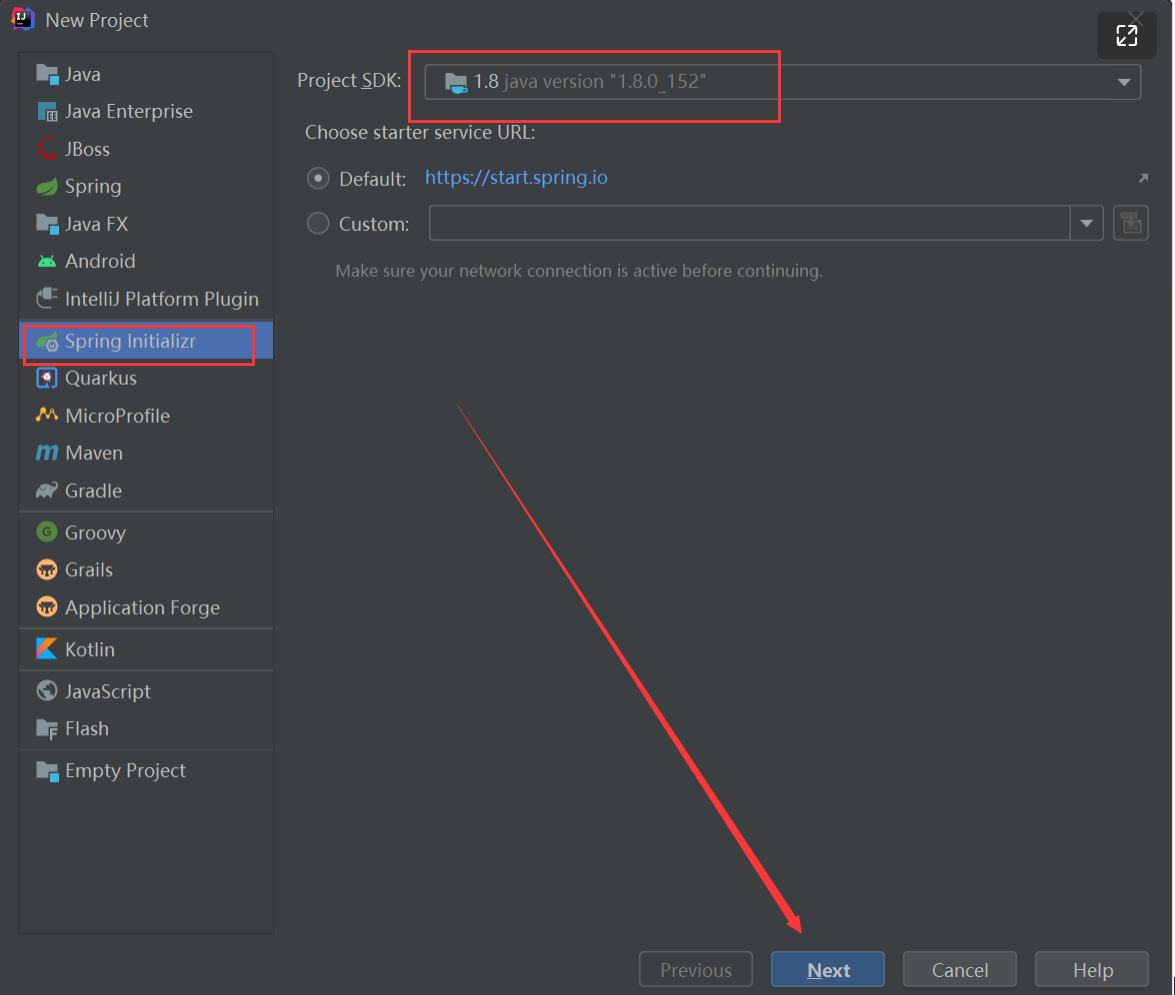Select the Groovy list entry
The width and height of the screenshot is (1175, 995).
click(146, 532)
